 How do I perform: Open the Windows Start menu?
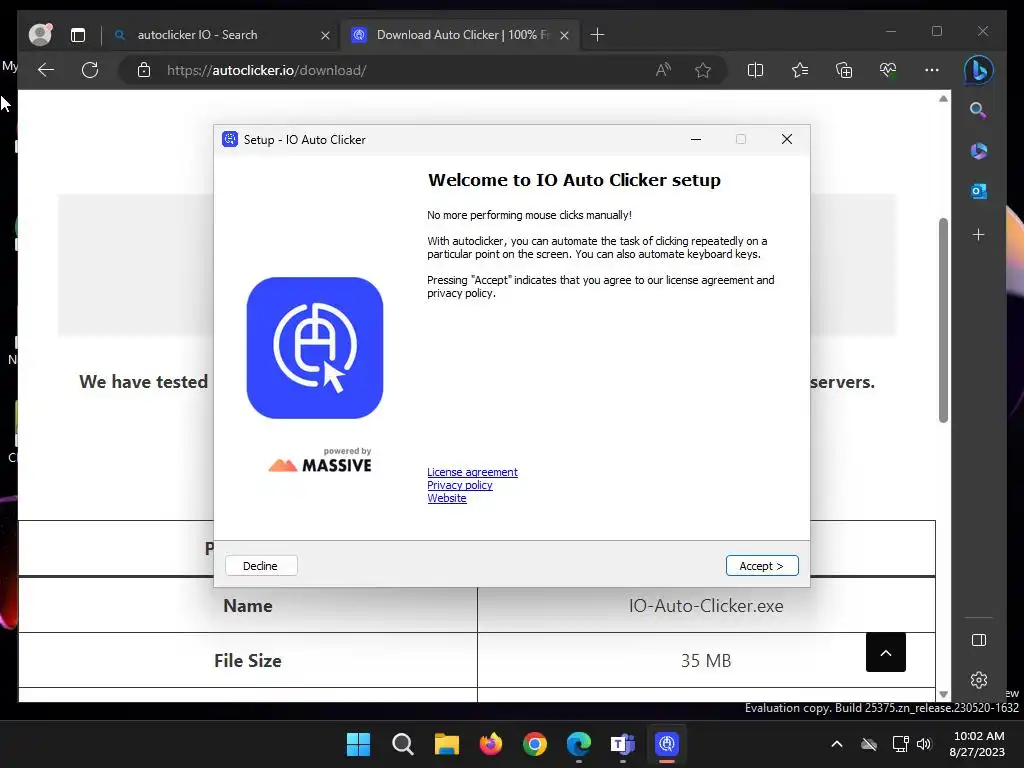(358, 744)
